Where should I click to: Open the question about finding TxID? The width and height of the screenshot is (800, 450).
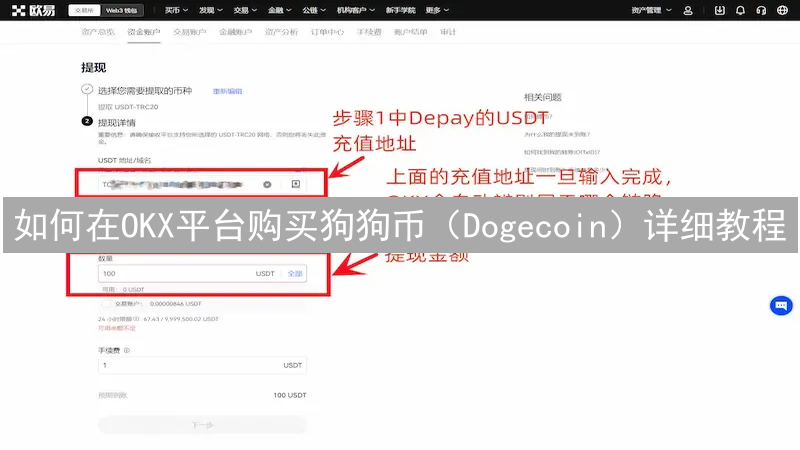[562, 152]
